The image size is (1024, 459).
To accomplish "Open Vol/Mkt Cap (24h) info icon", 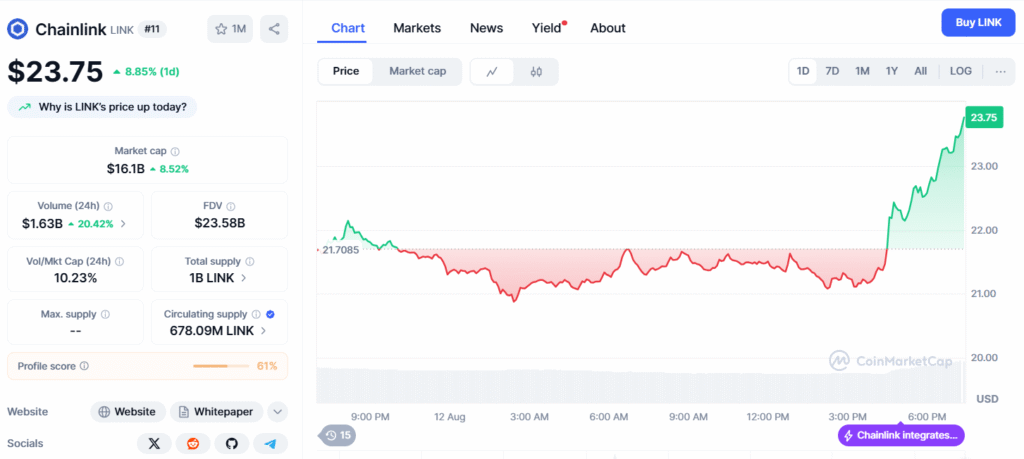I will pos(119,261).
